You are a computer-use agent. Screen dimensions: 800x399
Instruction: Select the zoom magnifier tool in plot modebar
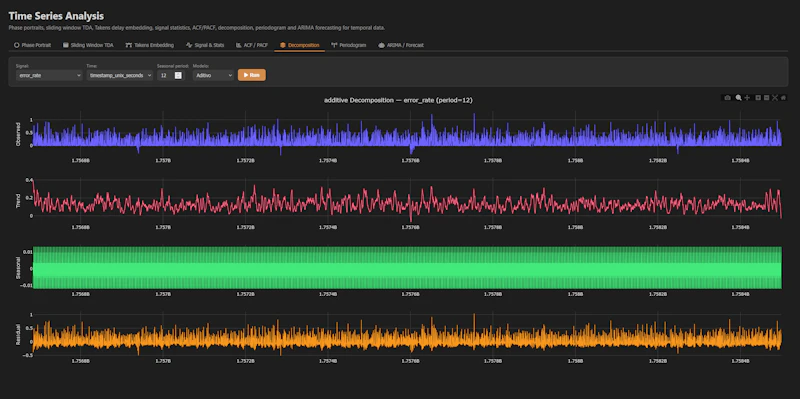tap(738, 97)
